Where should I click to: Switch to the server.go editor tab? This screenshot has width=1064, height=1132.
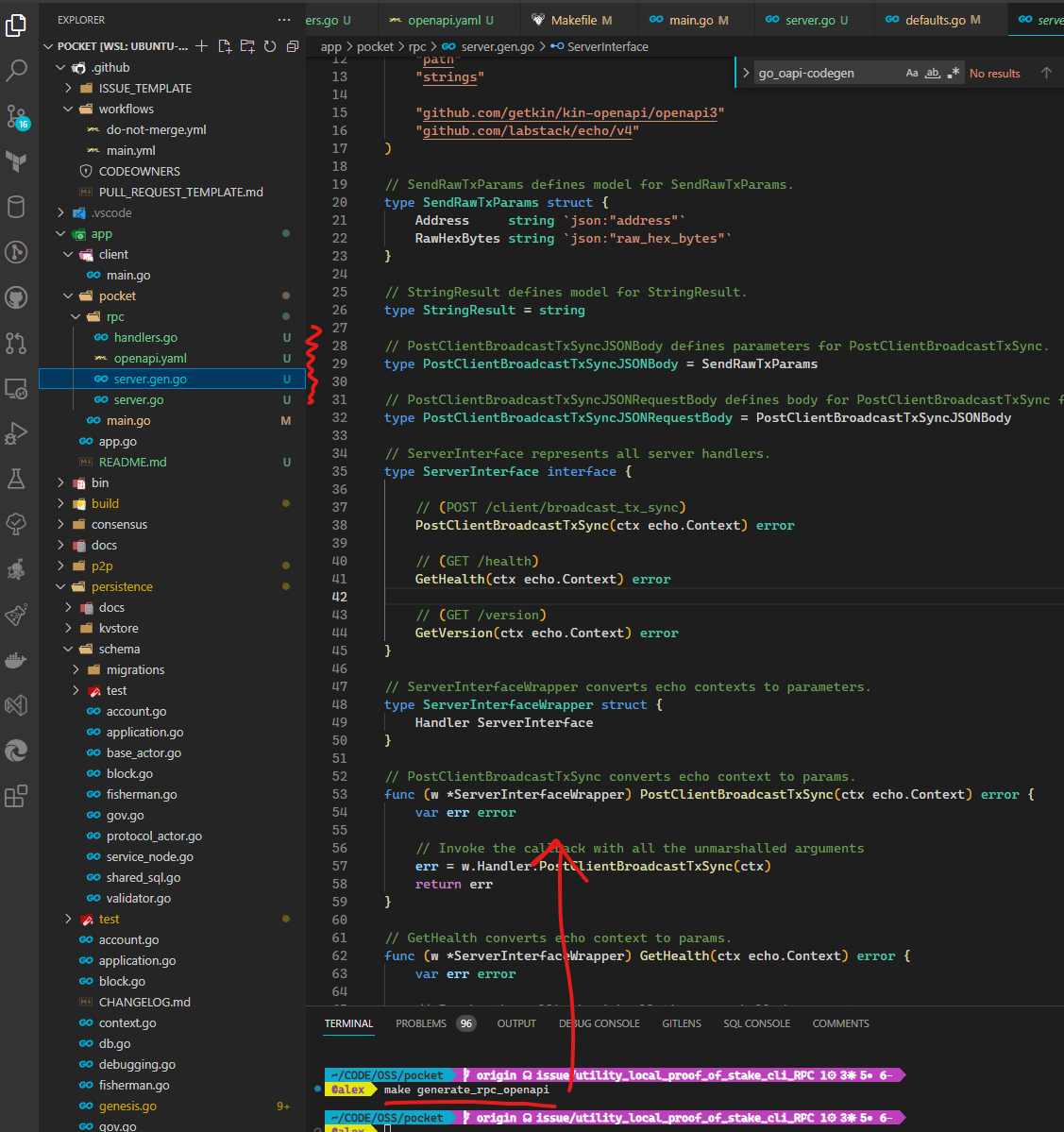[x=808, y=20]
